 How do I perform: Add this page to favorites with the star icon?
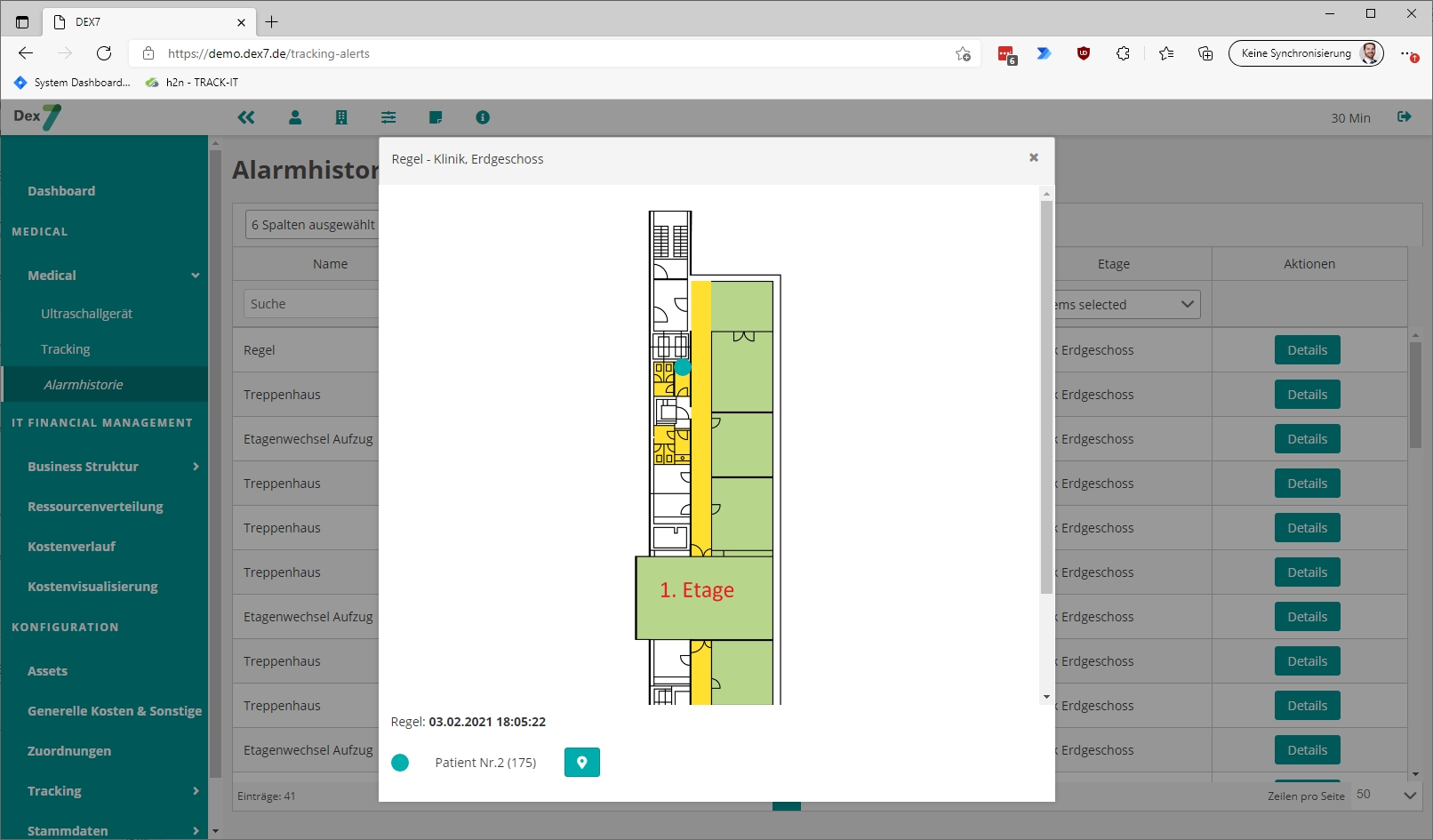pyautogui.click(x=963, y=53)
